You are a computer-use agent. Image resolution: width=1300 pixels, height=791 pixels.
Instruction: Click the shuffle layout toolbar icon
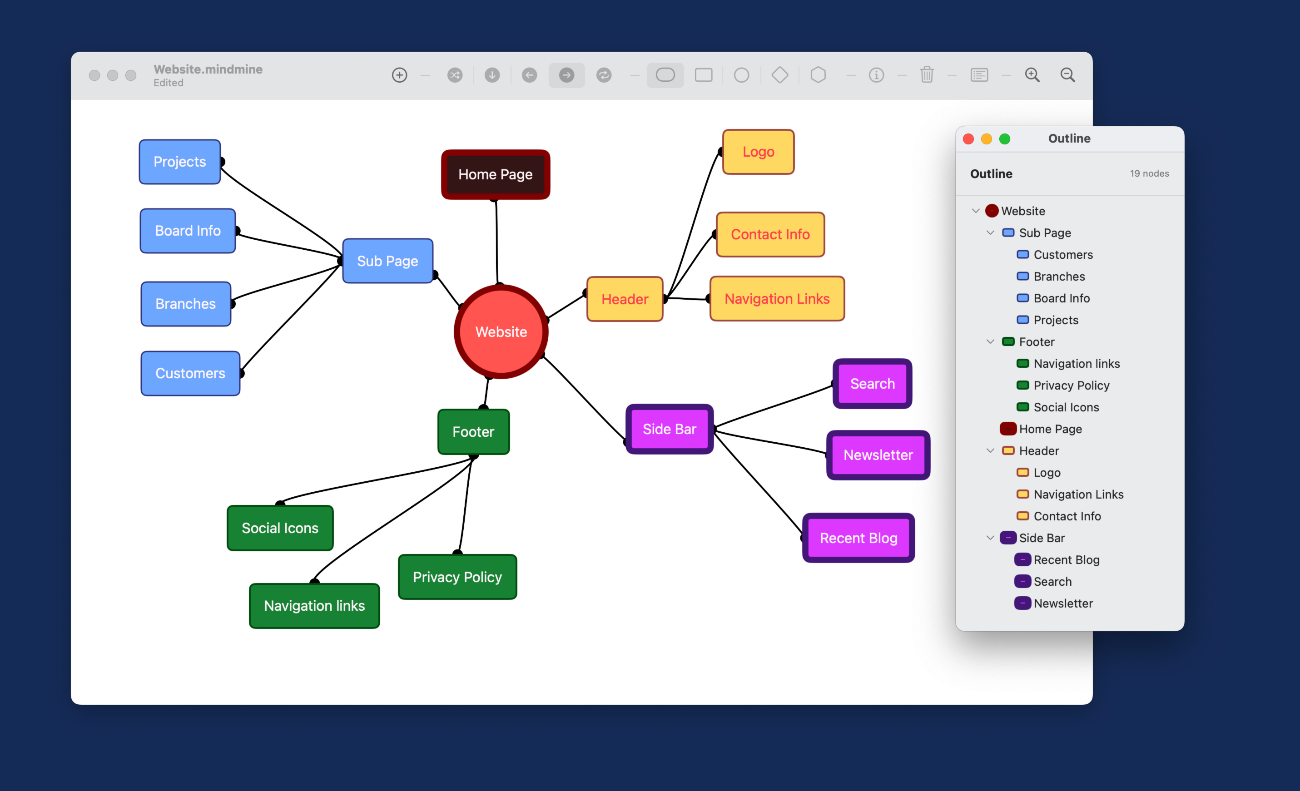[455, 75]
